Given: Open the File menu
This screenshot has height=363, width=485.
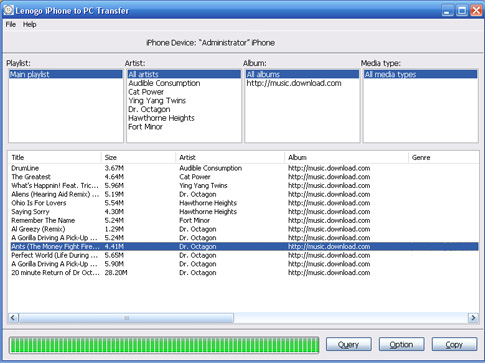Looking at the screenshot, I should click(x=11, y=24).
